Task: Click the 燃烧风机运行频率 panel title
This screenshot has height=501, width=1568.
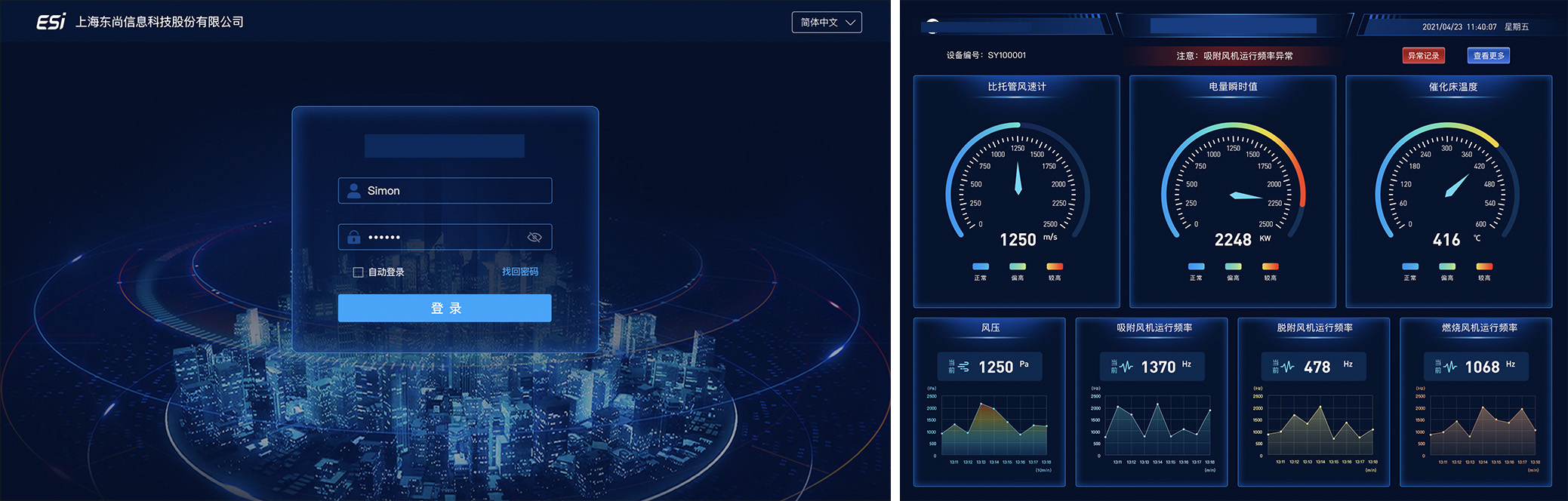Action: pos(1479,327)
